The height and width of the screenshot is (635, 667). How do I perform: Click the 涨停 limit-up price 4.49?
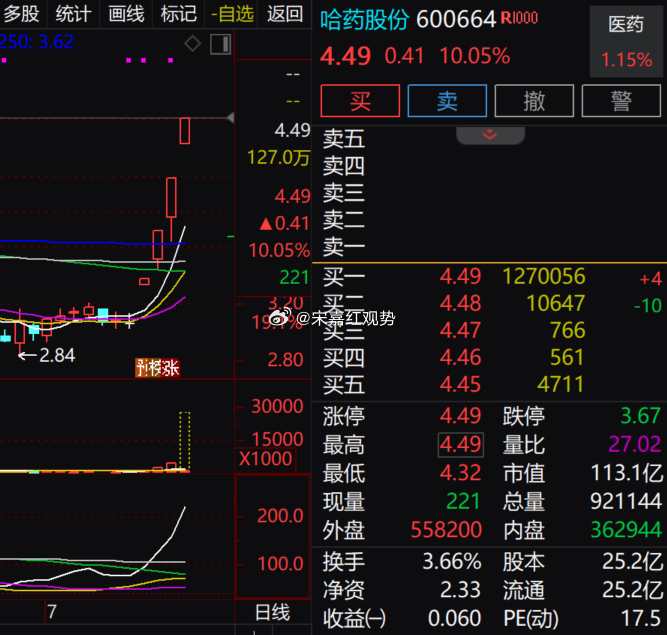tap(460, 416)
